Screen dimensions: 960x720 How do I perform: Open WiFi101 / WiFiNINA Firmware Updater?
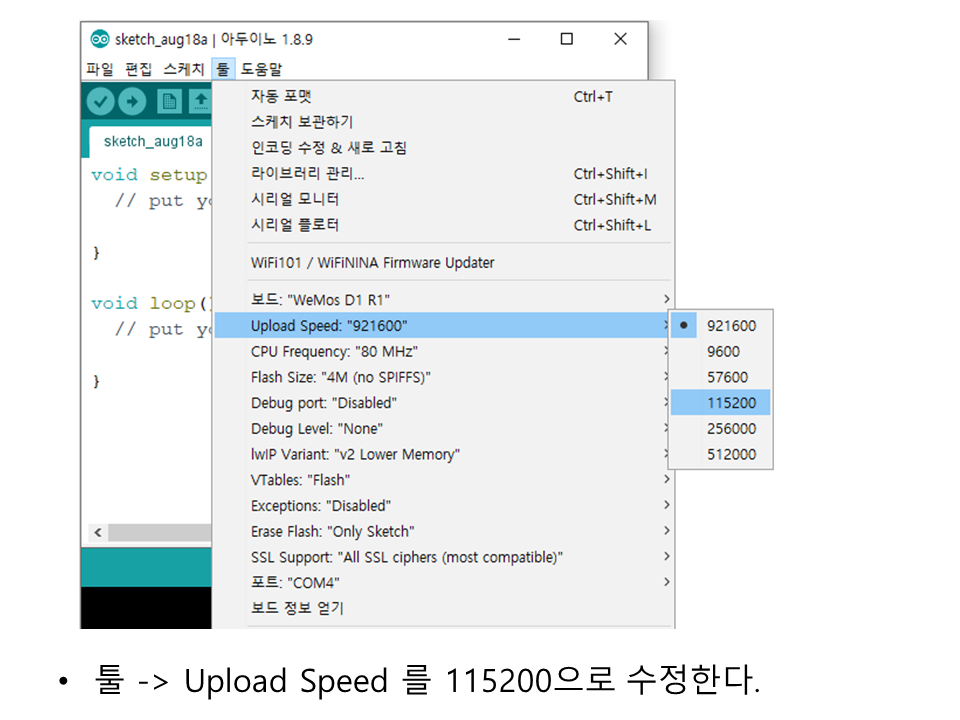point(445,263)
